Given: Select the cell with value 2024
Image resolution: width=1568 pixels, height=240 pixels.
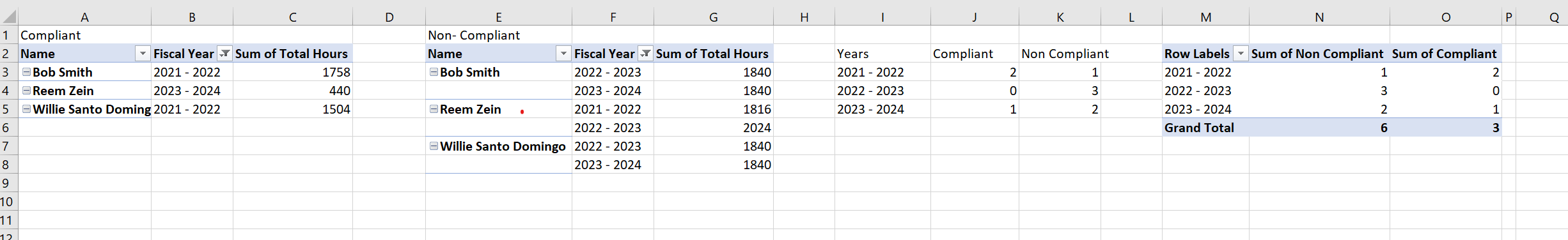Looking at the screenshot, I should [x=714, y=128].
